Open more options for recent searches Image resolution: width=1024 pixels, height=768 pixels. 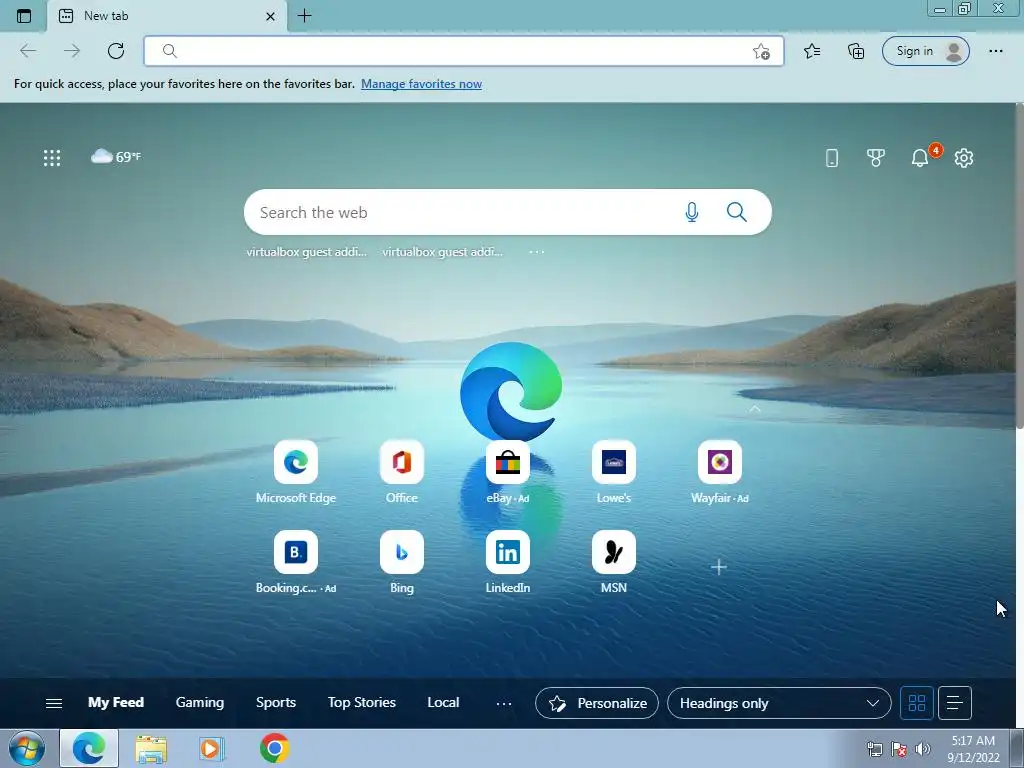537,252
